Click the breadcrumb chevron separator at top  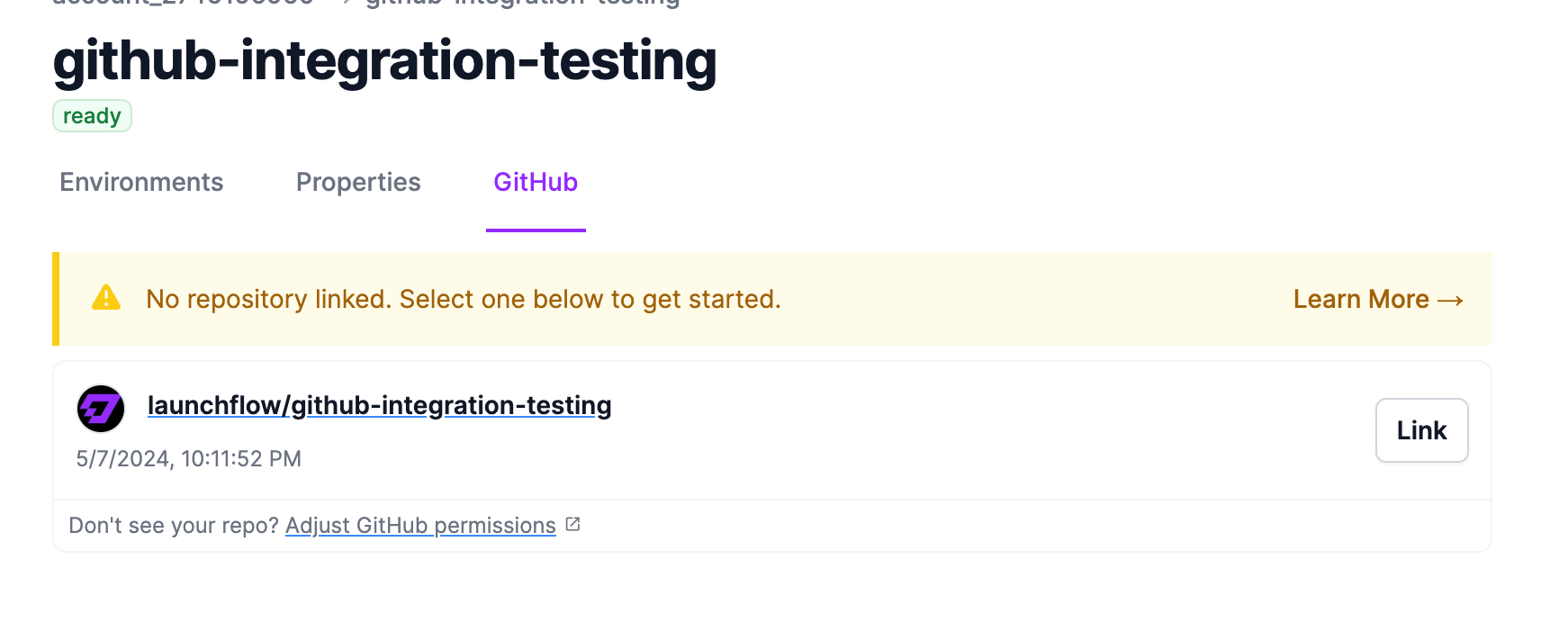345,2
